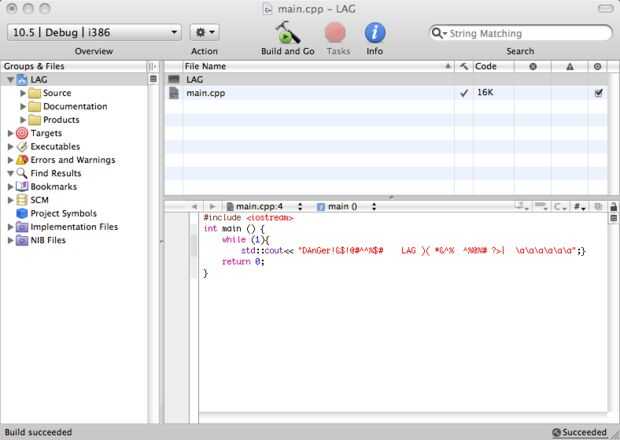Click the Succeeded build status indicator

(579, 432)
